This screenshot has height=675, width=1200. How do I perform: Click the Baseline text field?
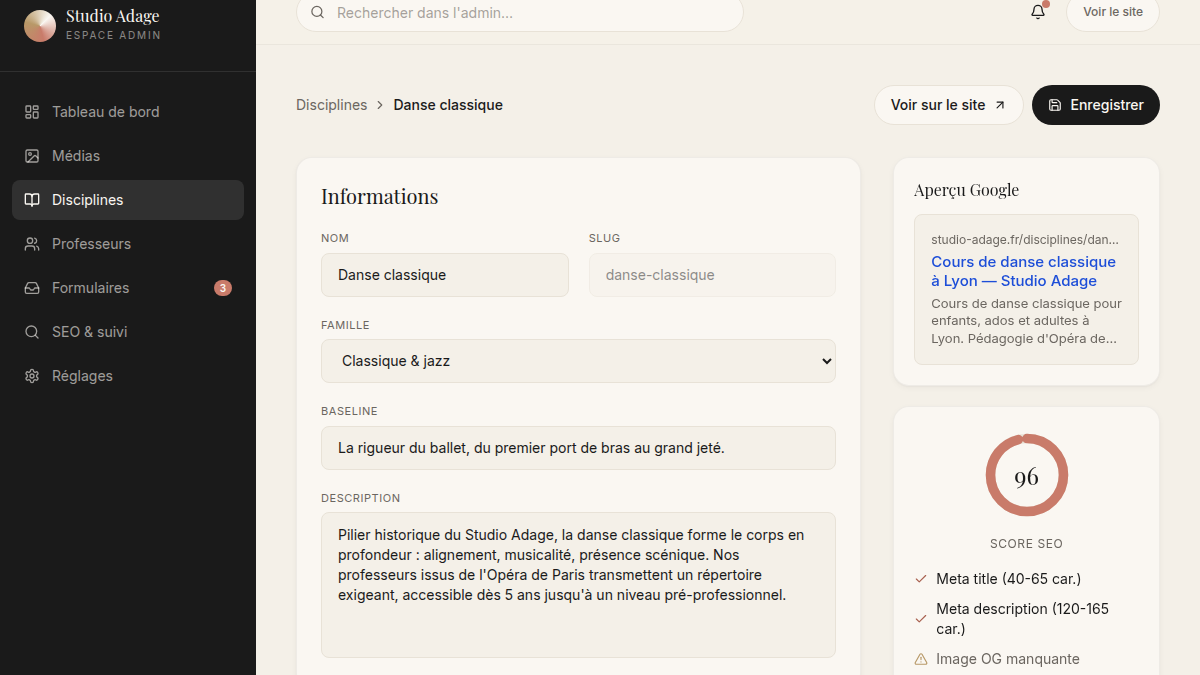(578, 448)
